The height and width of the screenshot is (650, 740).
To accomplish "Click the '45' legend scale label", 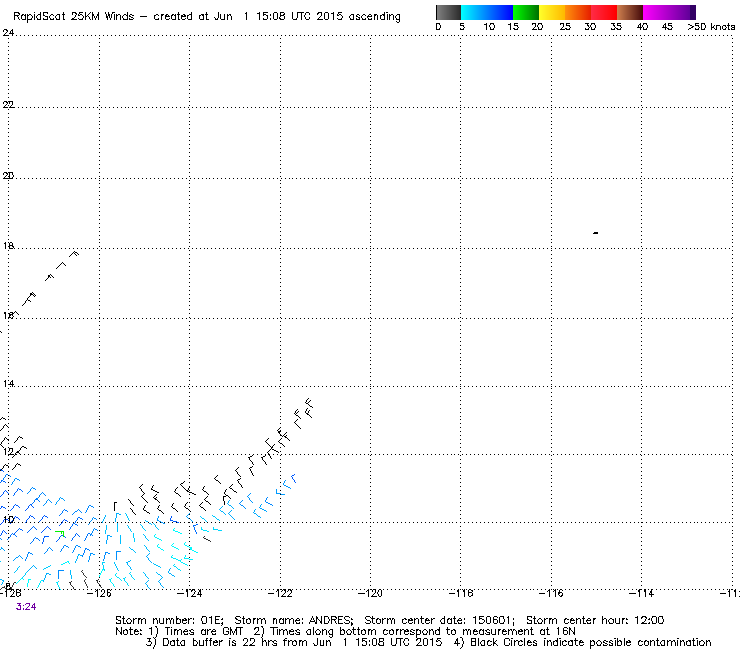I will click(x=667, y=27).
